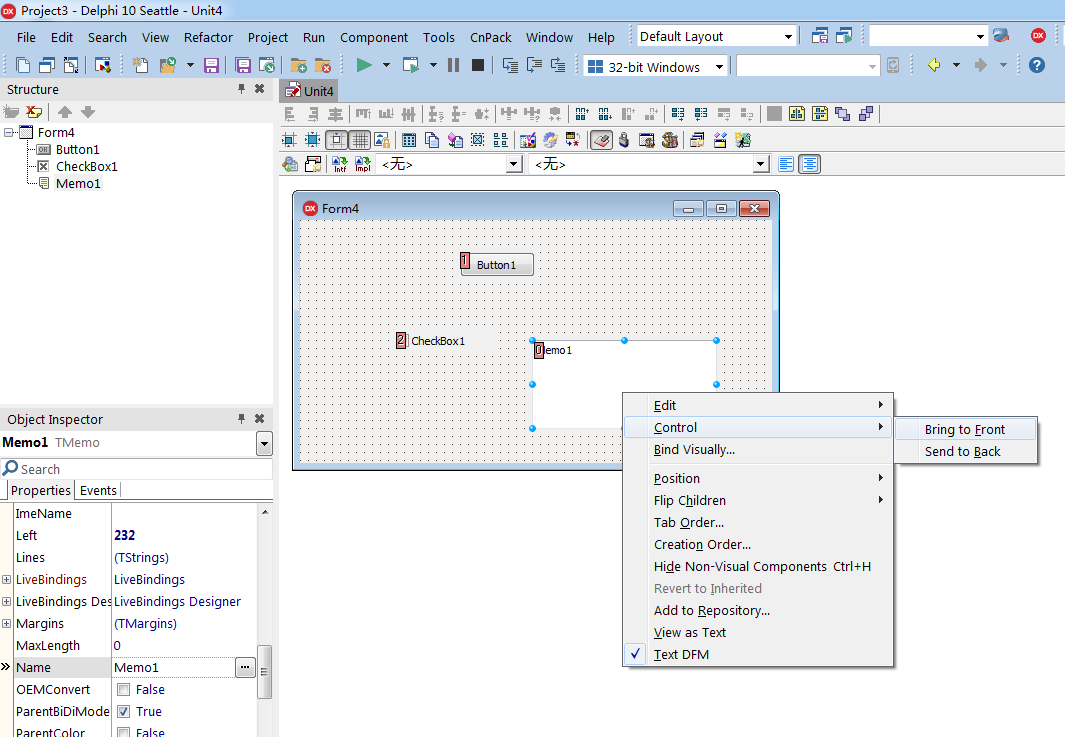Viewport: 1065px width, 737px height.
Task: Open Object Inspector component selector dropdown
Action: pos(264,444)
